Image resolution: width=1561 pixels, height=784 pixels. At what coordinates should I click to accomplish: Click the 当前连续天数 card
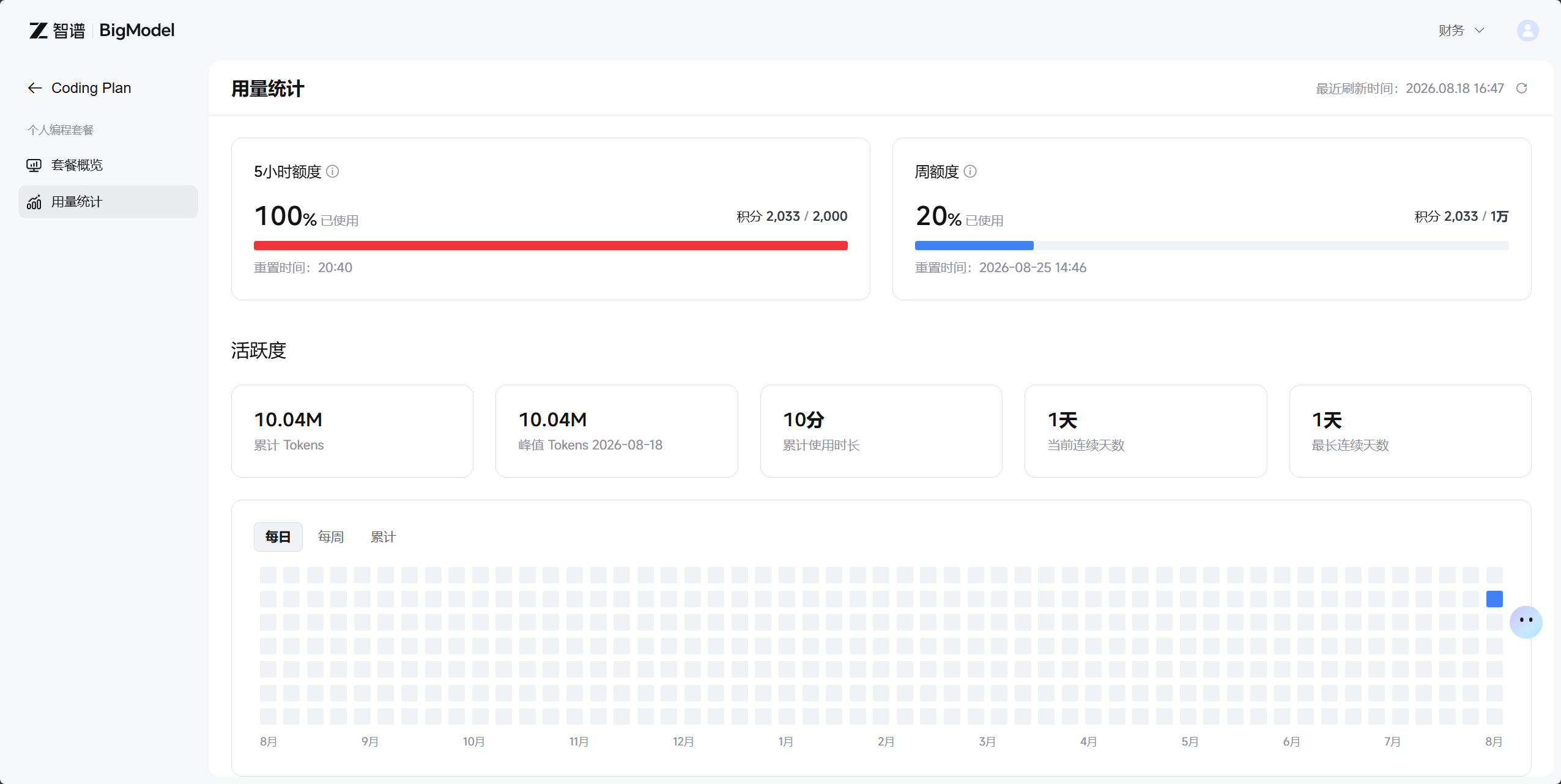pyautogui.click(x=1146, y=431)
